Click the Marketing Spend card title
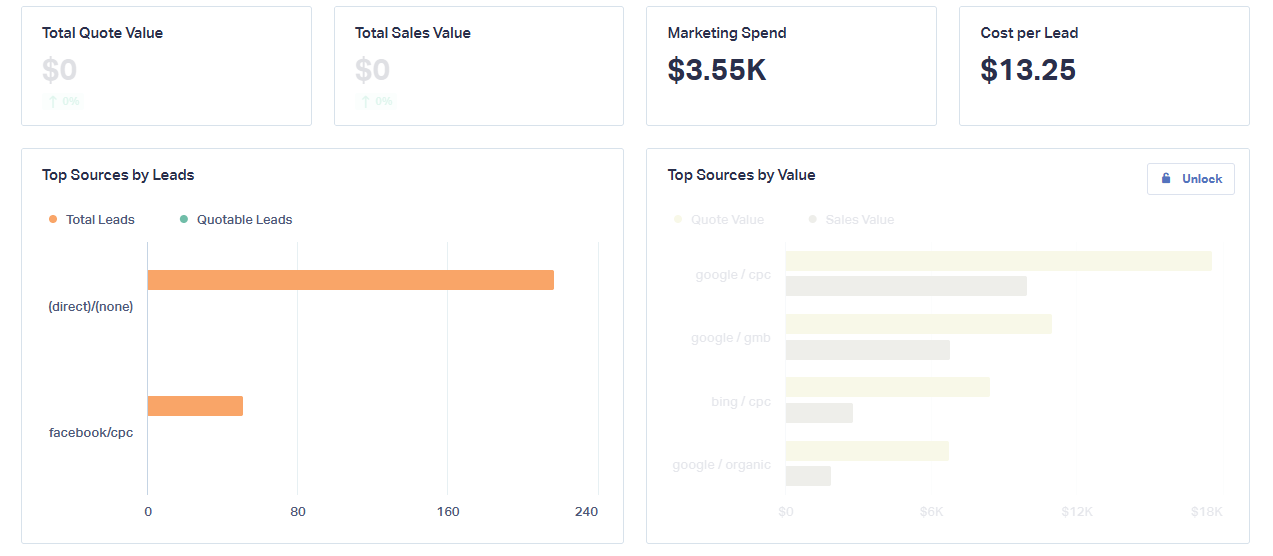This screenshot has width=1273, height=556. [x=727, y=33]
